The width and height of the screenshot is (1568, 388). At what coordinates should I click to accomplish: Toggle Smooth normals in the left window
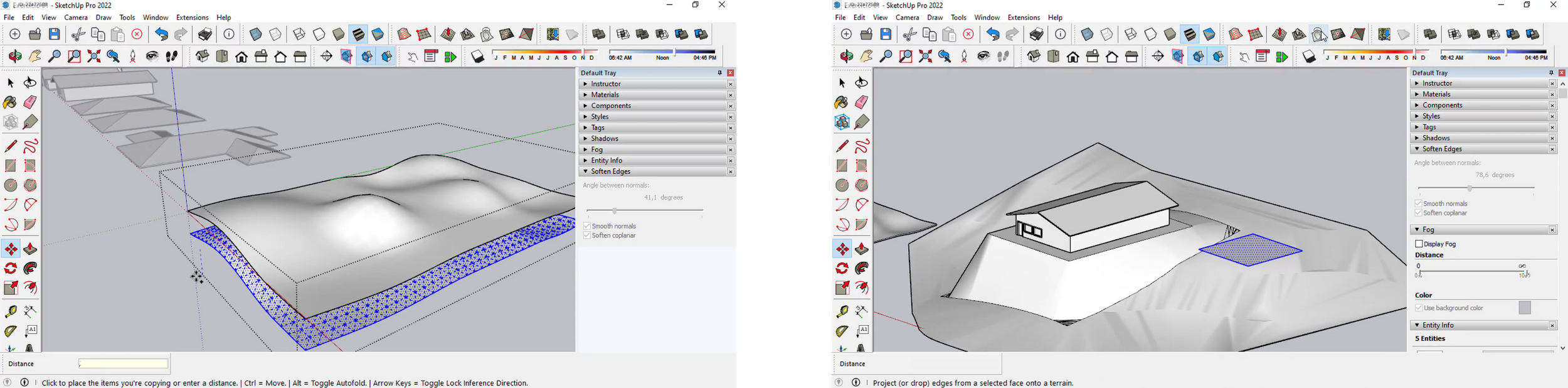coord(586,226)
